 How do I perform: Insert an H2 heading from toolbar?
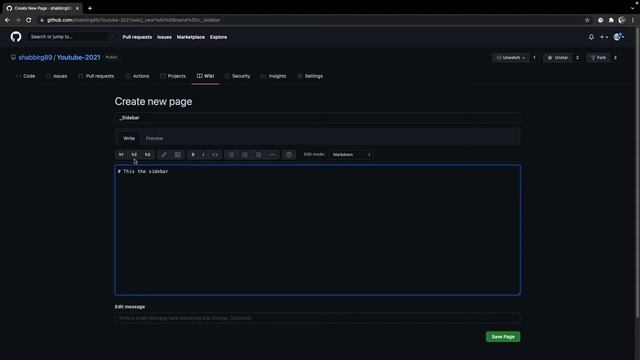coord(134,155)
